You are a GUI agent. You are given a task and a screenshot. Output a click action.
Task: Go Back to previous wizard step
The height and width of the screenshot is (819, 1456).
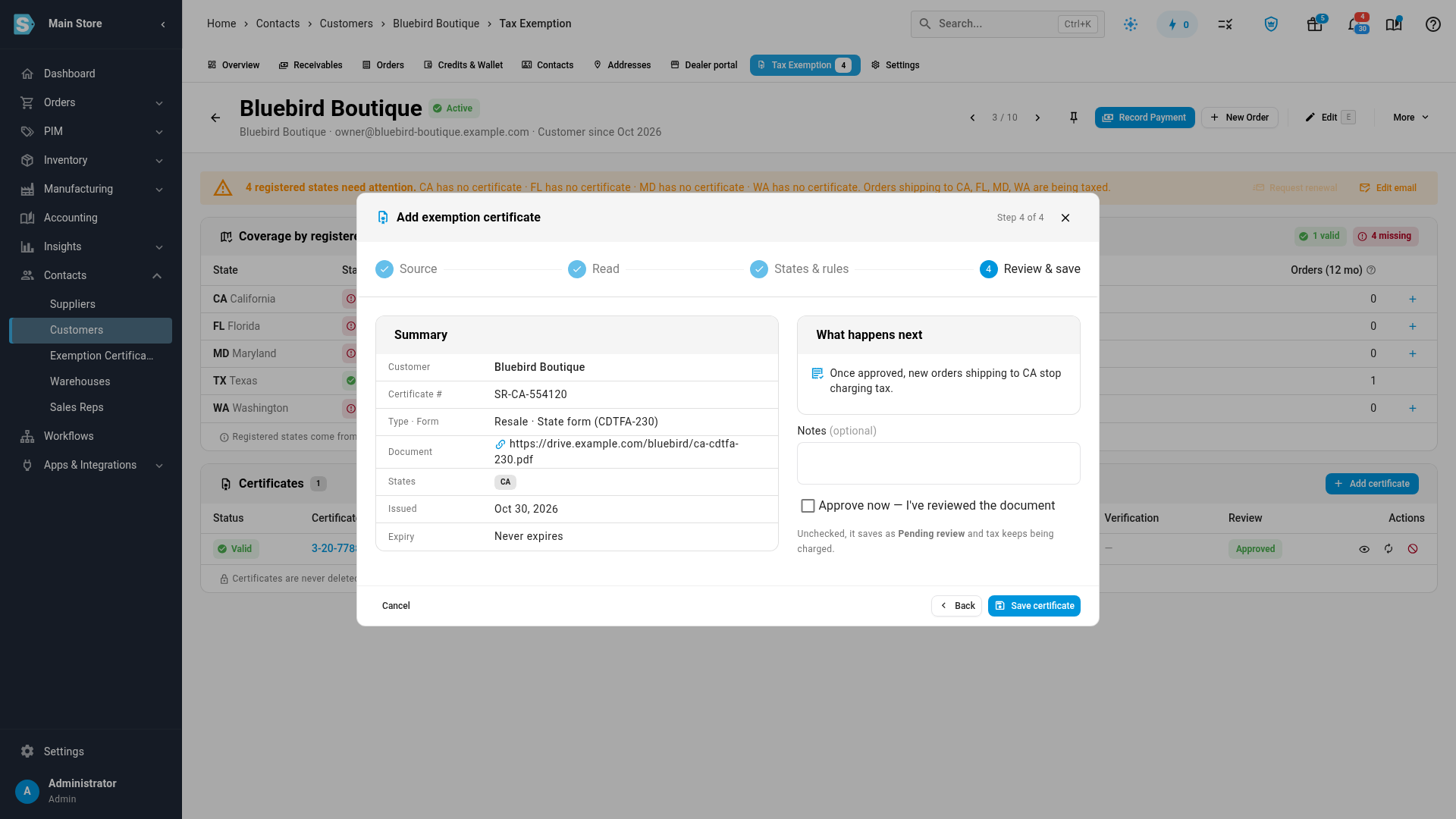pyautogui.click(x=956, y=606)
